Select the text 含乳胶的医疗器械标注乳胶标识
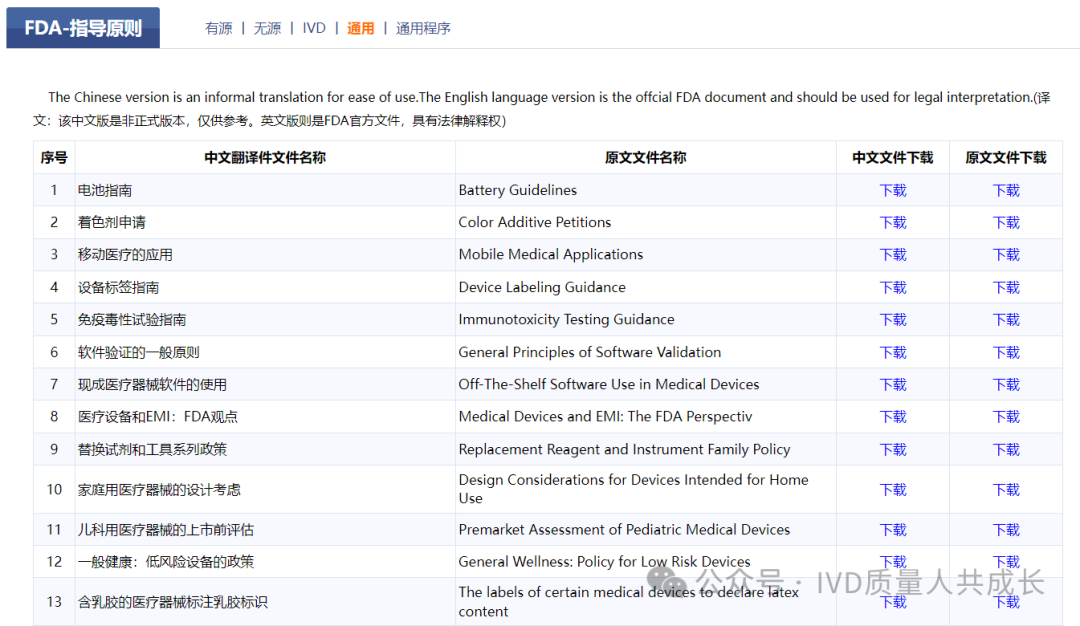Viewport: 1080px width, 626px height. (172, 602)
